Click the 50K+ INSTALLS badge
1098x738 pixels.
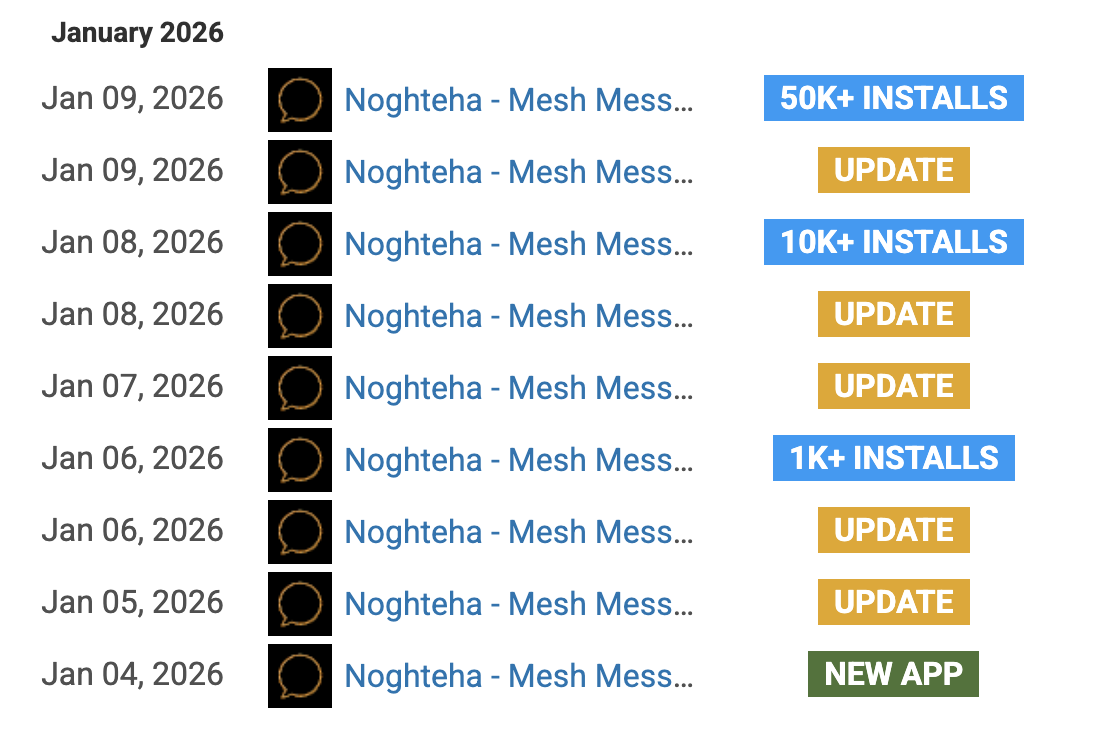coord(893,98)
